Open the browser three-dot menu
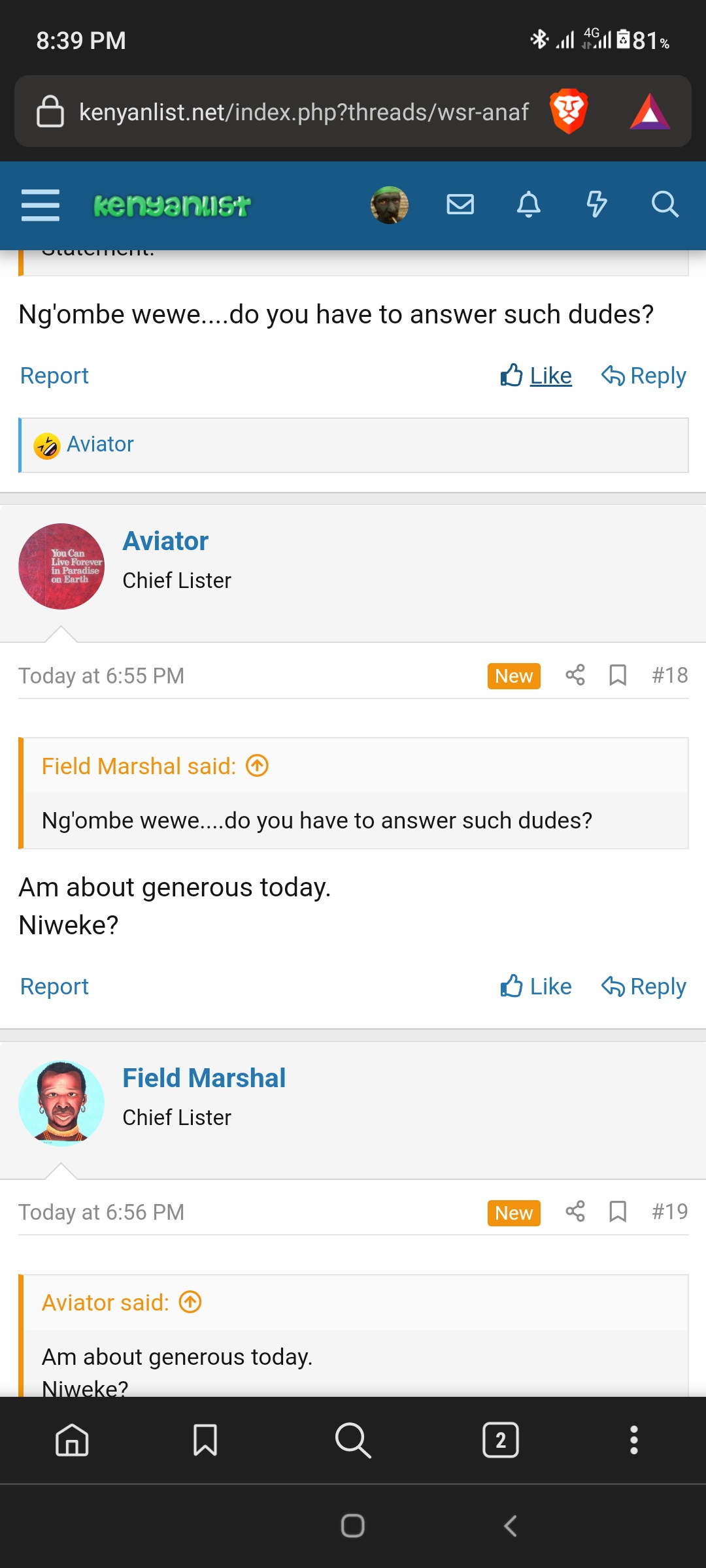The width and height of the screenshot is (706, 1568). pyautogui.click(x=633, y=1440)
